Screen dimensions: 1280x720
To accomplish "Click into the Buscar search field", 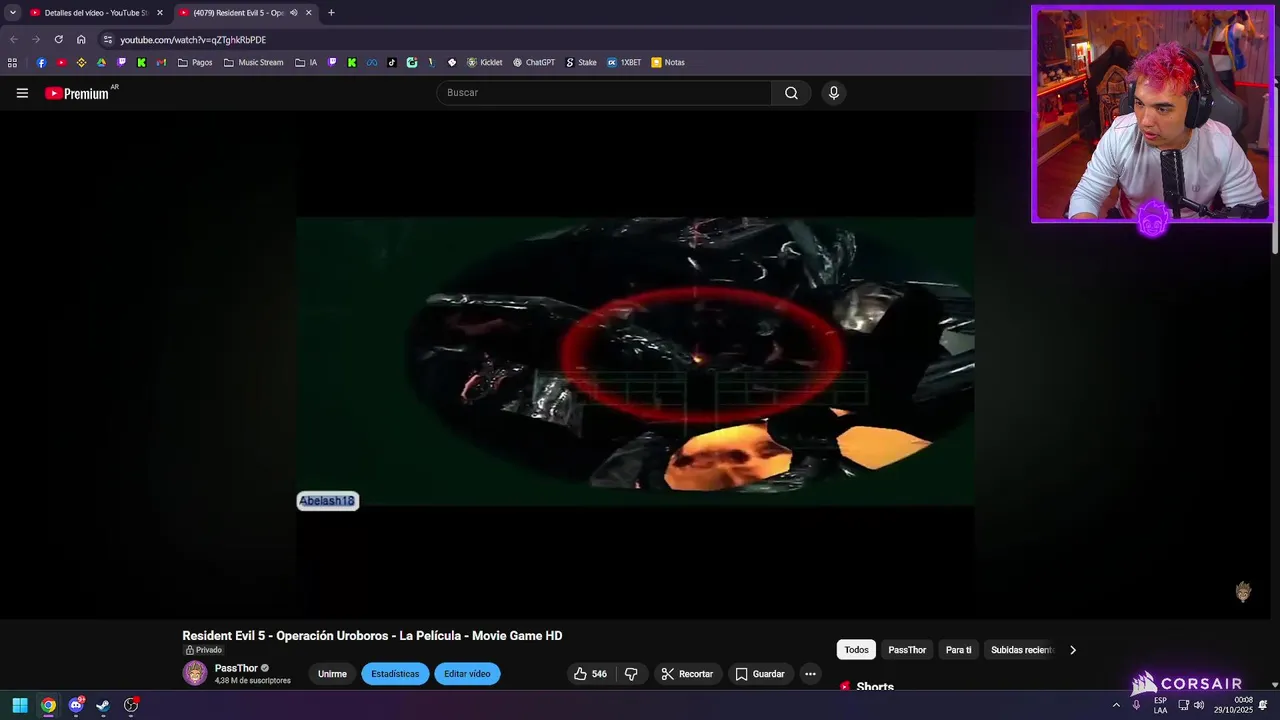I will (x=603, y=93).
